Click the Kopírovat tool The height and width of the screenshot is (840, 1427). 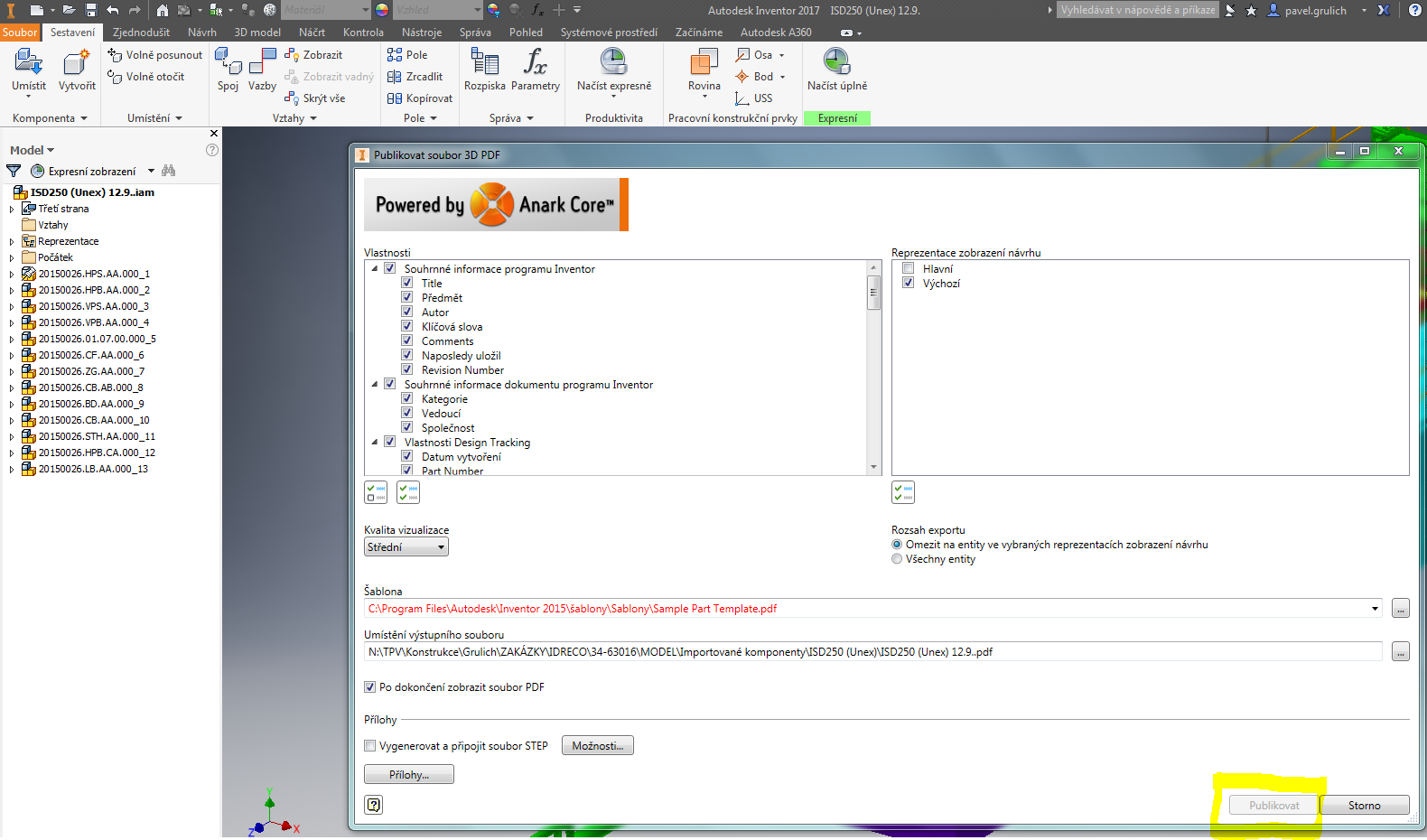click(x=420, y=98)
